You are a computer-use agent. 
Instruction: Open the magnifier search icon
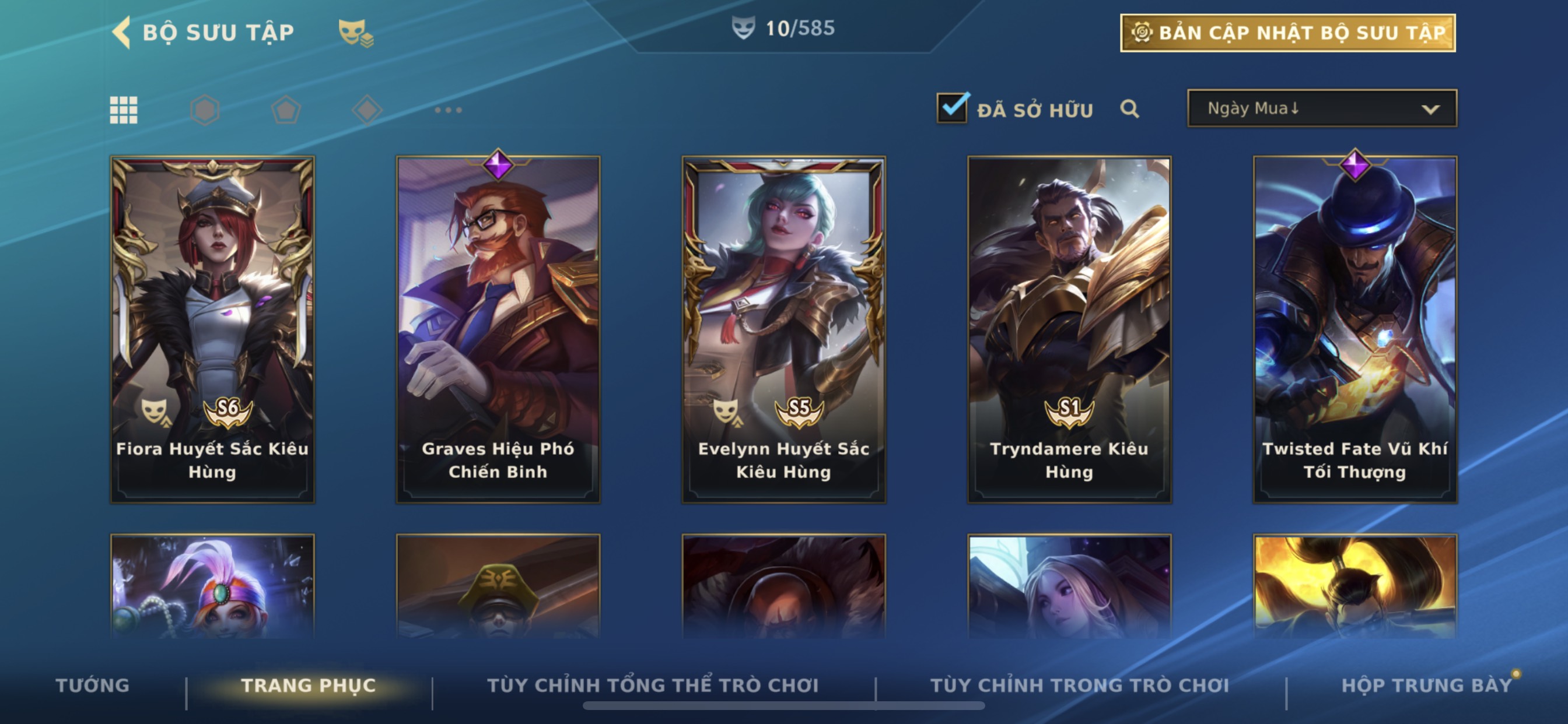tap(1130, 109)
